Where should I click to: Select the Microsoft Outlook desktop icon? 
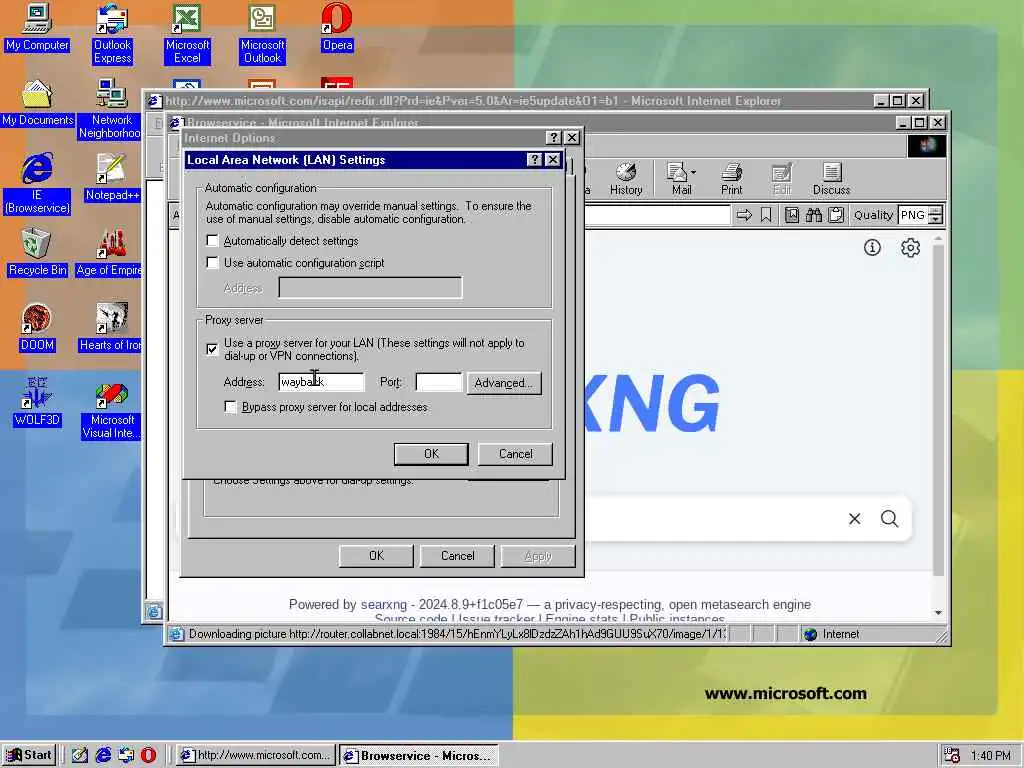pos(262,34)
